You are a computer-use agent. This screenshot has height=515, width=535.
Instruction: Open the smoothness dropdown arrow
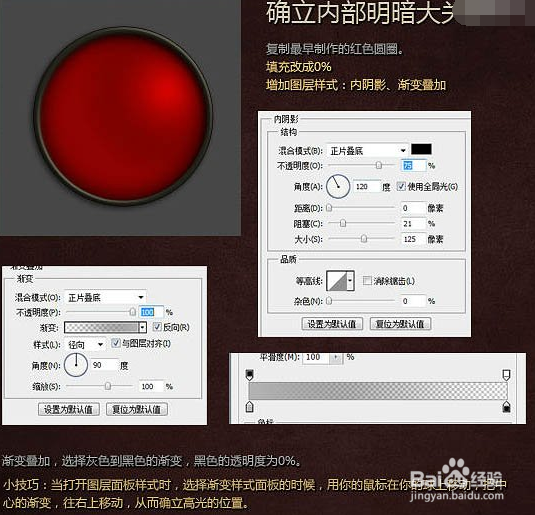tap(336, 358)
